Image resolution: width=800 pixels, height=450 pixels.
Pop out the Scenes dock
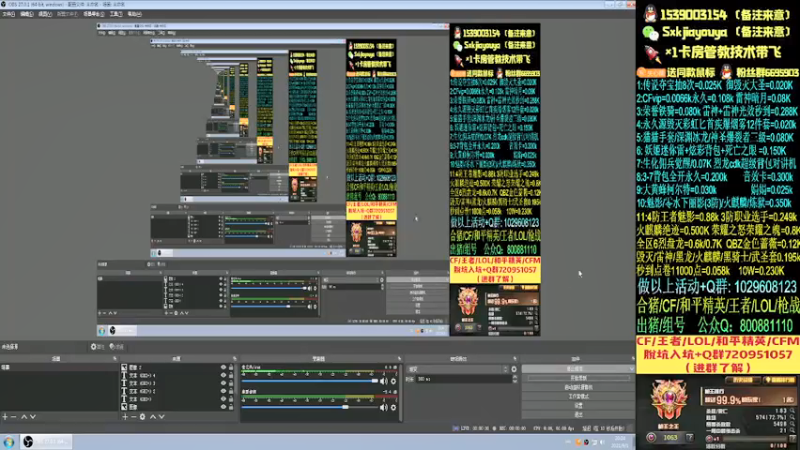click(115, 359)
